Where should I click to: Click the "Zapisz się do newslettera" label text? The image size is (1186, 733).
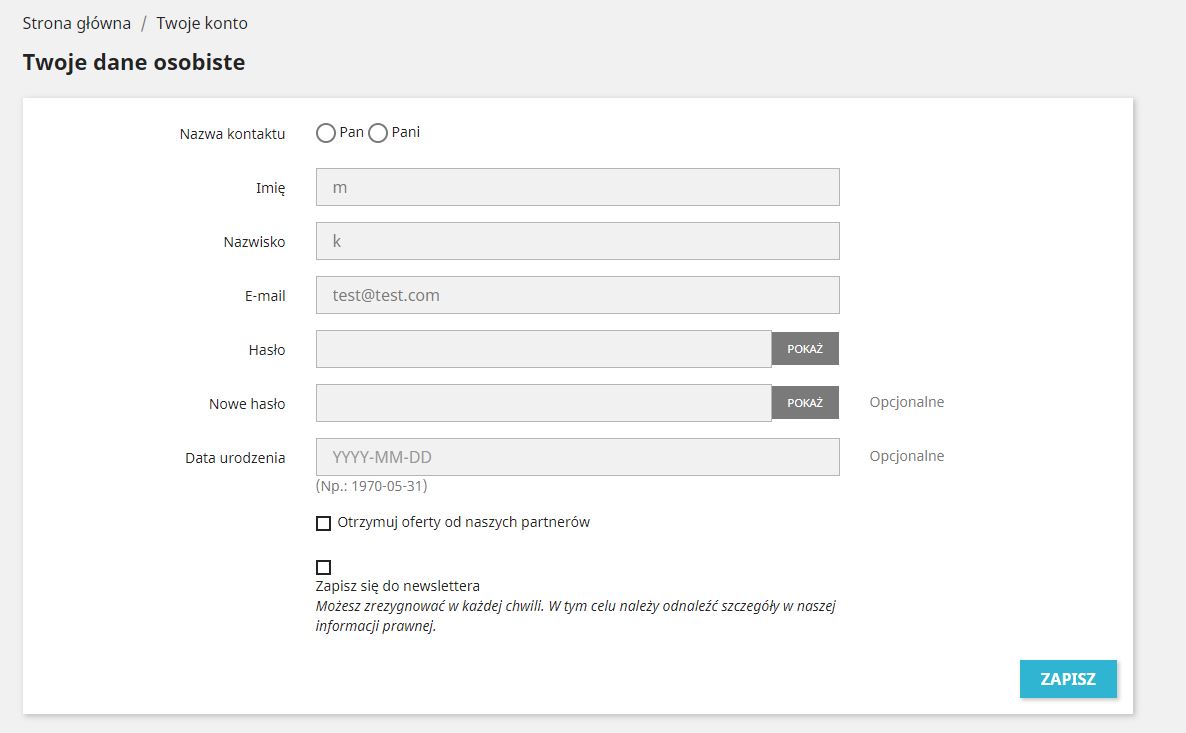(x=398, y=586)
